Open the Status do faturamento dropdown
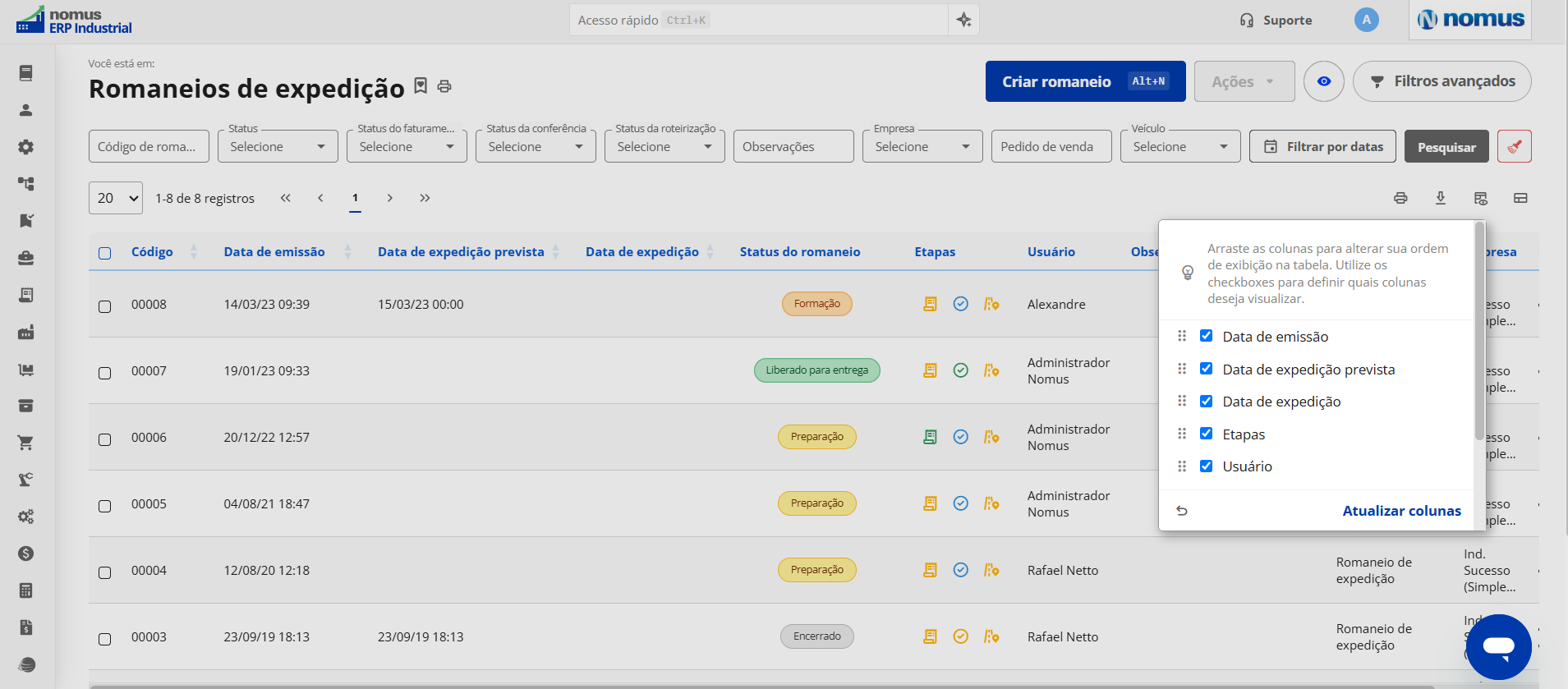1568x689 pixels. point(407,146)
